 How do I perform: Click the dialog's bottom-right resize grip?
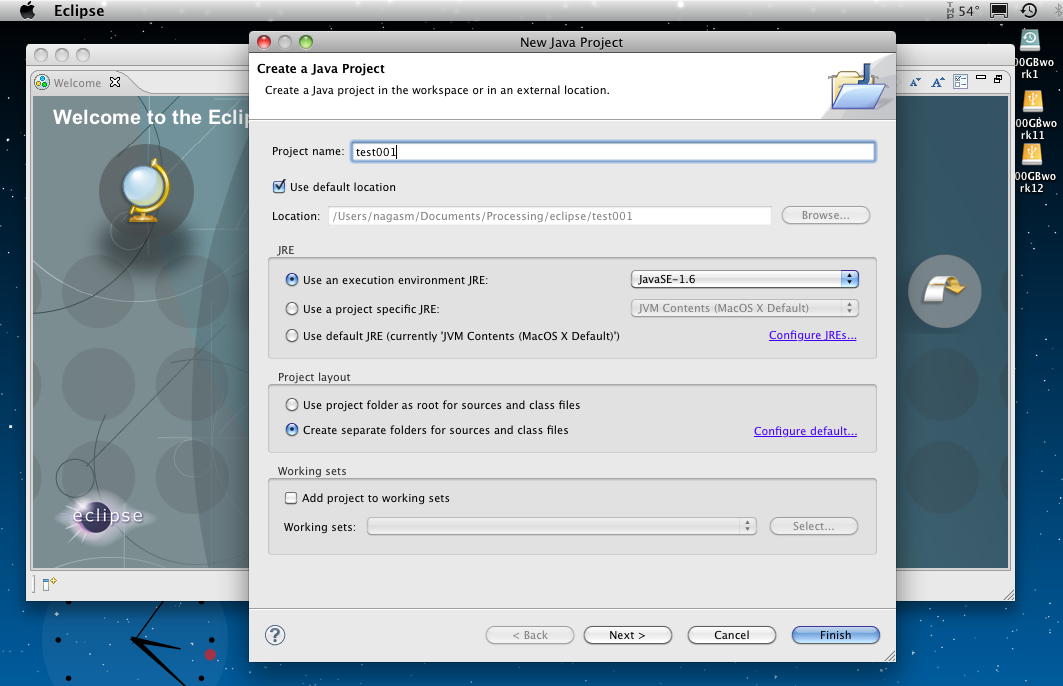[889, 656]
